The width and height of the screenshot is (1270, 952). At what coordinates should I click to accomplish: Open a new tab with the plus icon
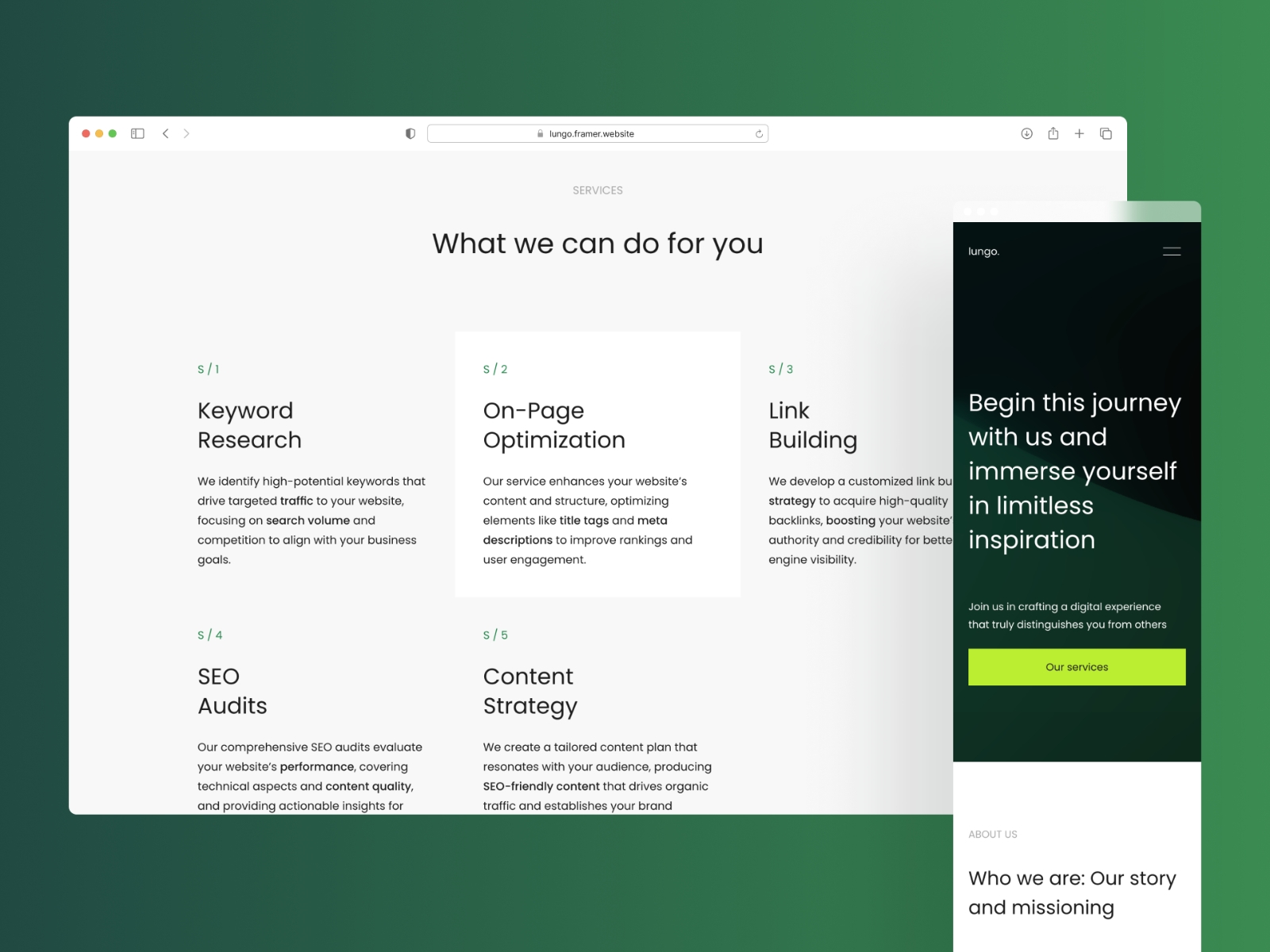[x=1079, y=133]
